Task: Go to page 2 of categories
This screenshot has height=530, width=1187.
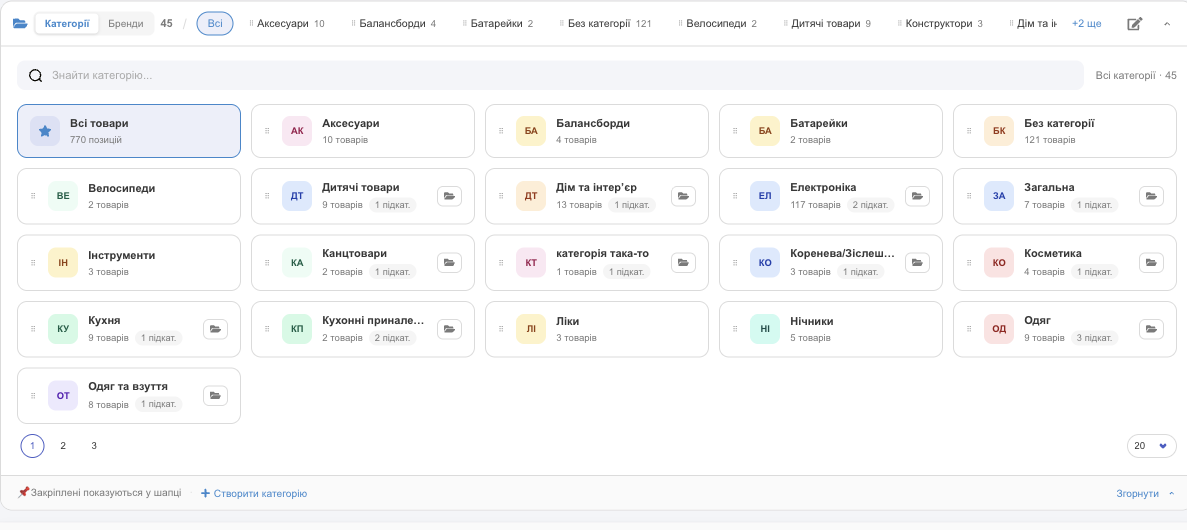Action: [63, 446]
